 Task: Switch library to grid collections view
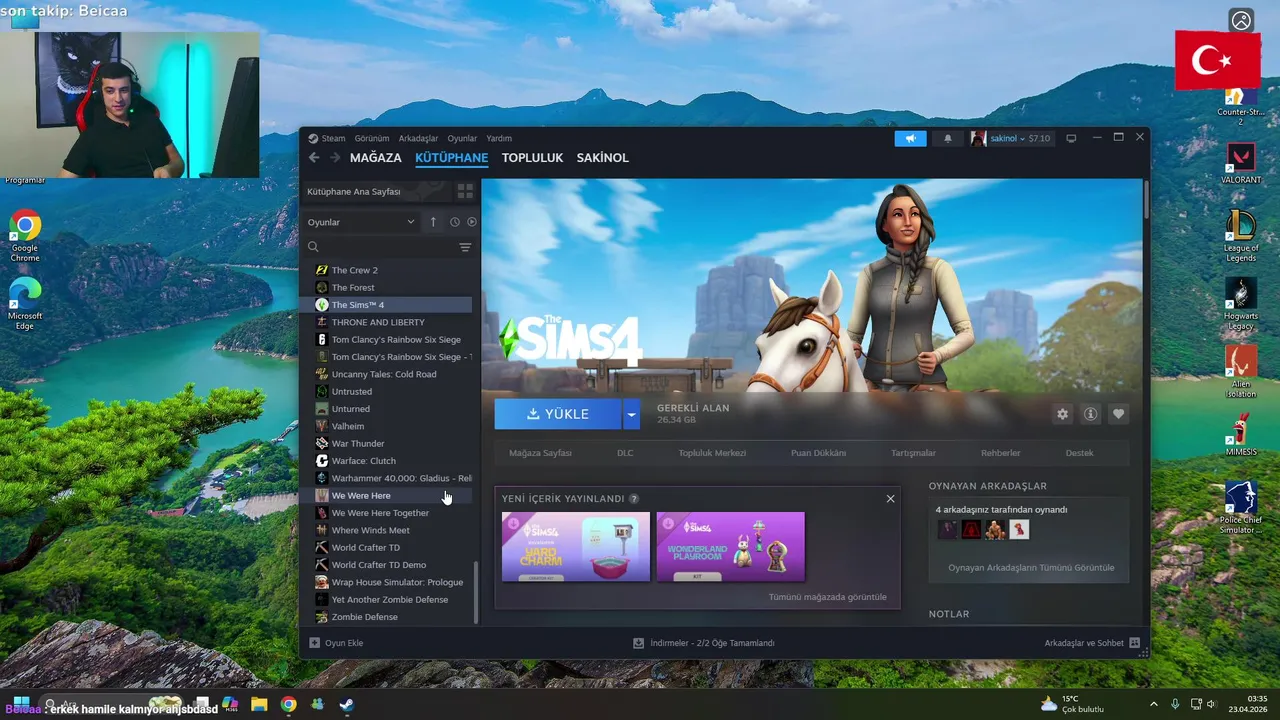click(465, 191)
